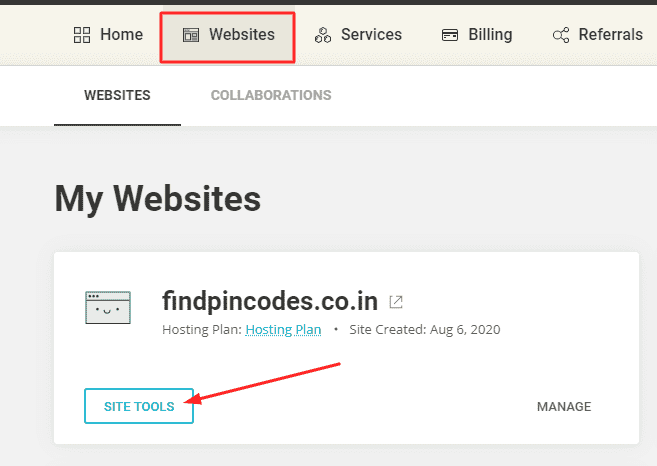Click the Services cubes icon
The width and height of the screenshot is (657, 466).
pyautogui.click(x=323, y=35)
